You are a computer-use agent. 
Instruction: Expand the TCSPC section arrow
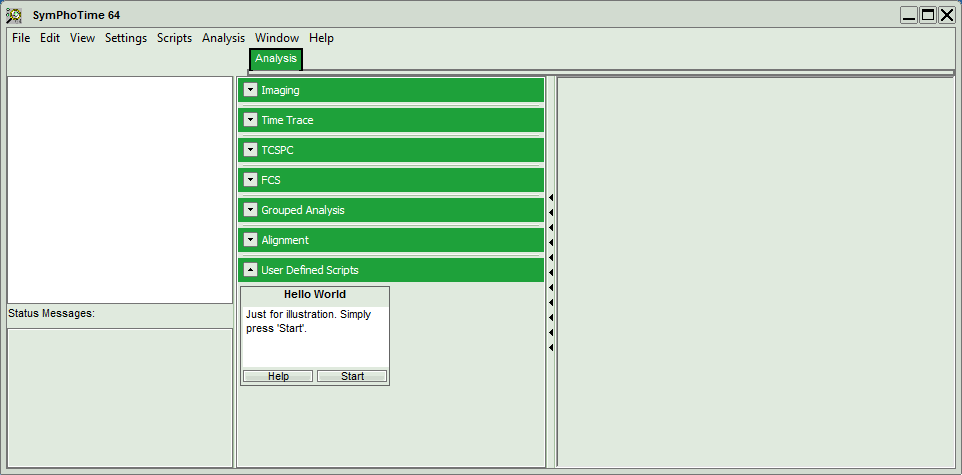pos(250,150)
